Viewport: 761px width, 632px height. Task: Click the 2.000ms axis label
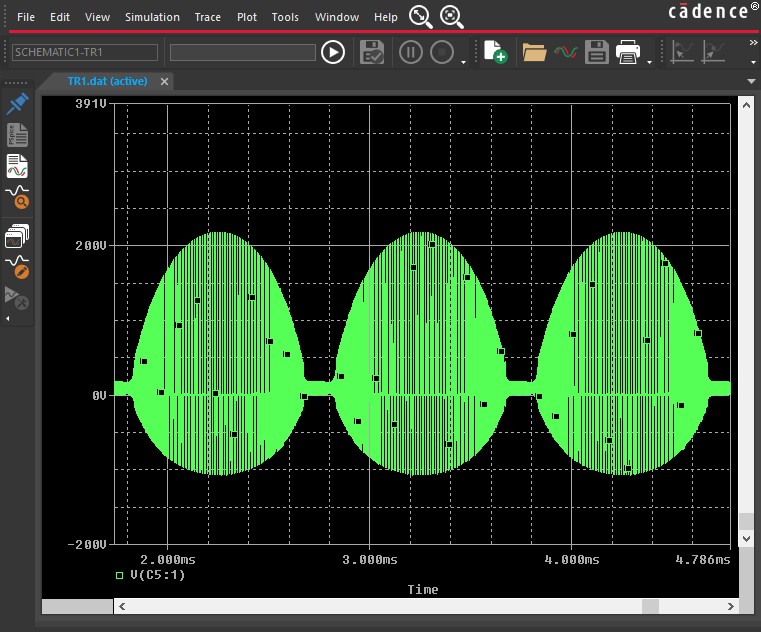pyautogui.click(x=168, y=560)
